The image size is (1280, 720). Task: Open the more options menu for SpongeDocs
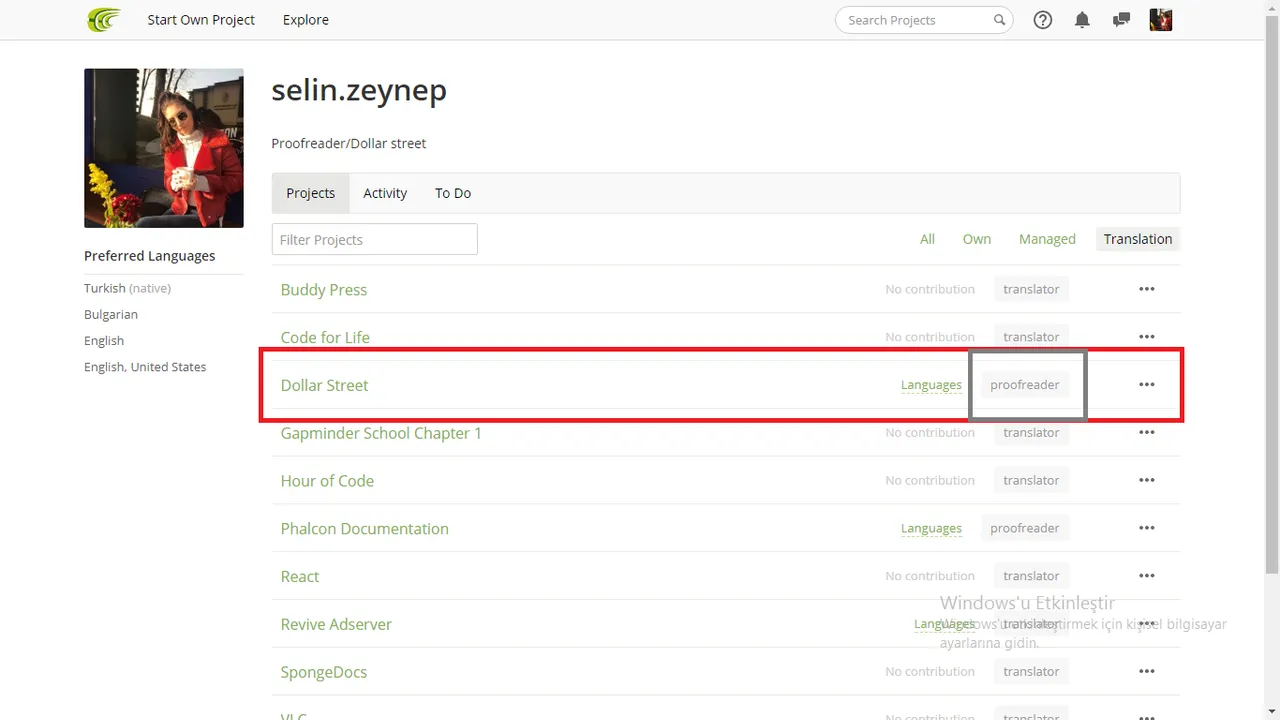pos(1147,672)
